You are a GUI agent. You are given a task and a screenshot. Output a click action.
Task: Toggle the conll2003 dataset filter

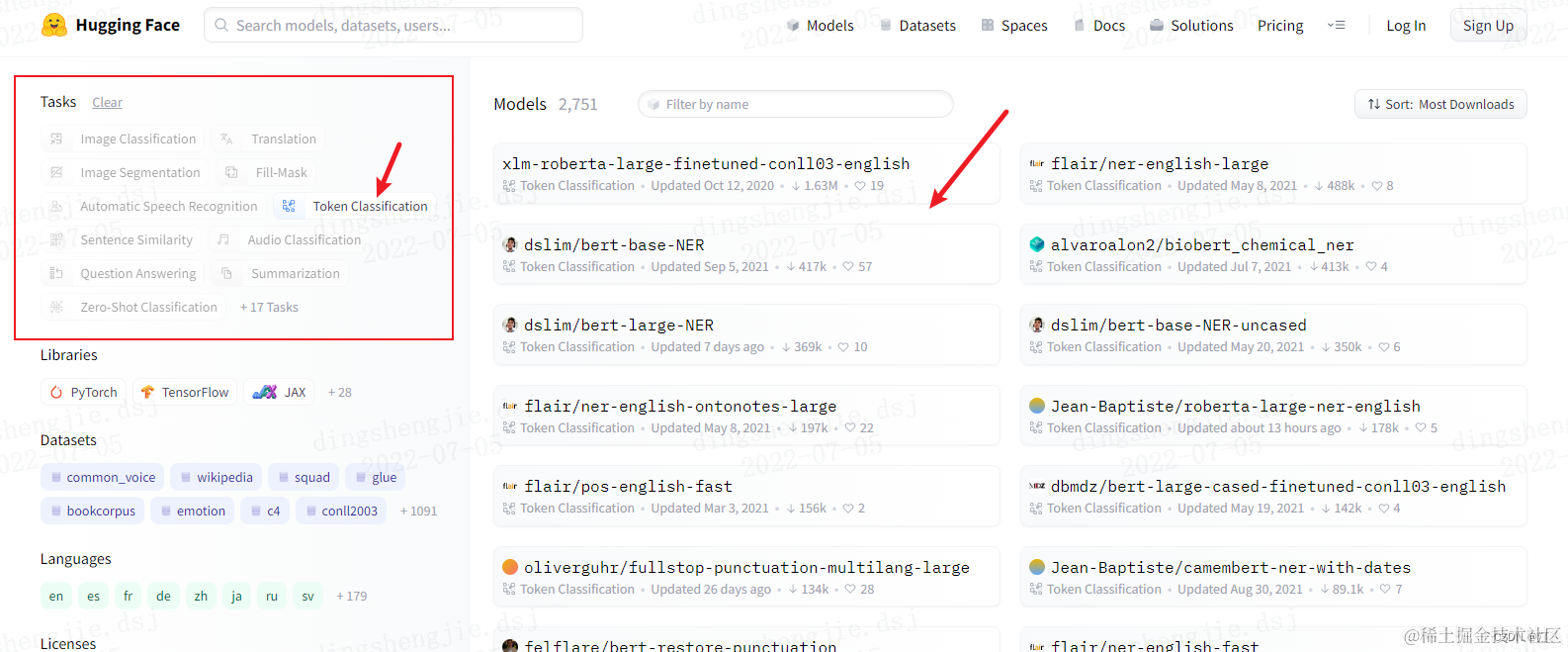click(341, 511)
